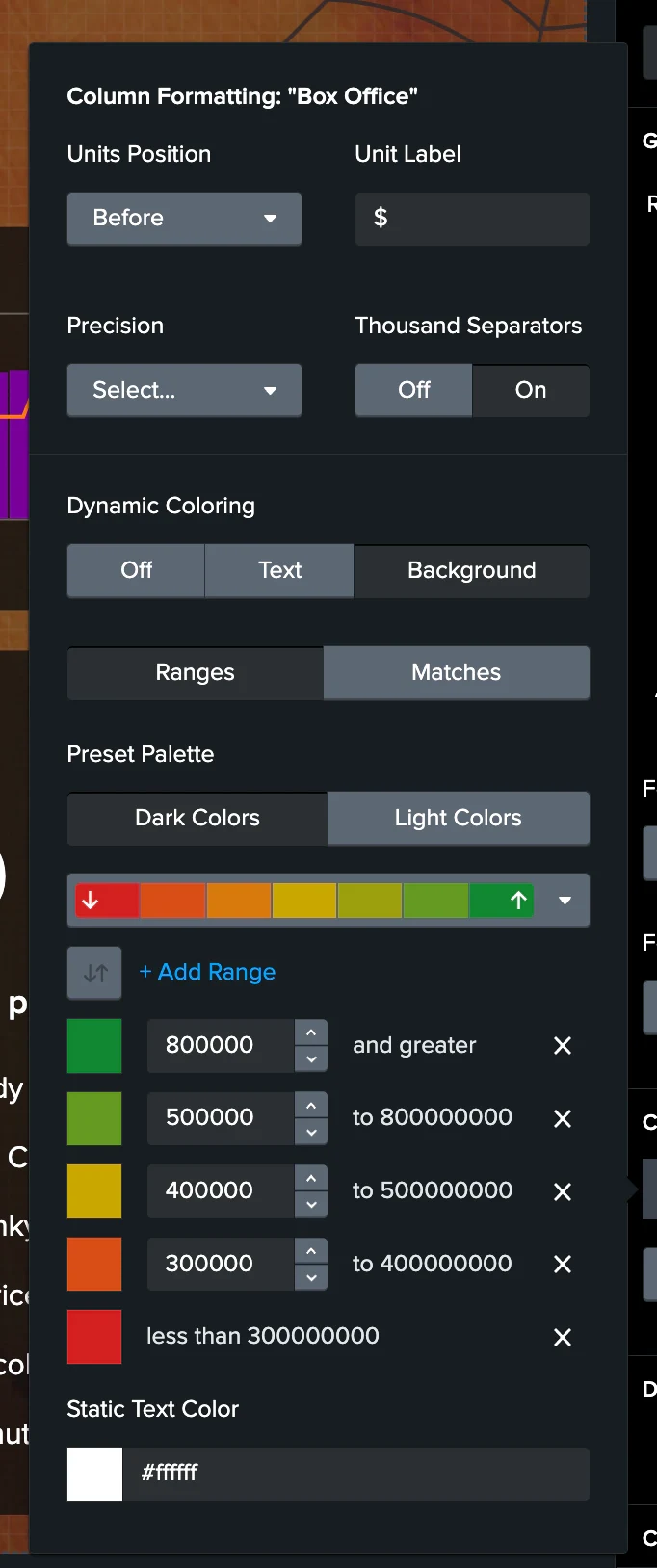Screen dimensions: 657x1568
Task: Remove the 400000 to 500000000 range
Action: [563, 1191]
